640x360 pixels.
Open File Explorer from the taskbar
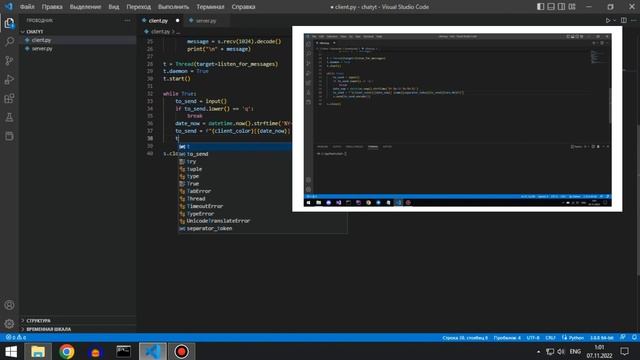coord(38,351)
